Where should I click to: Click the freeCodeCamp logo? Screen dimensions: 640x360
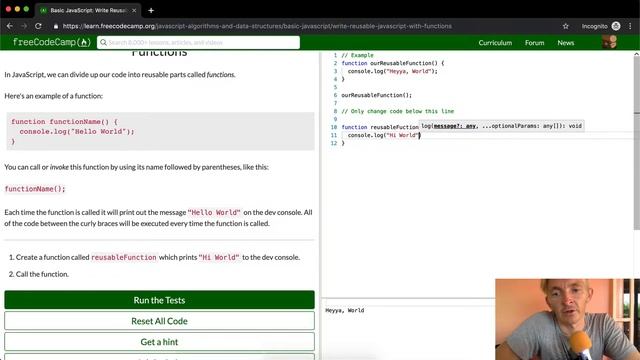(x=52, y=42)
